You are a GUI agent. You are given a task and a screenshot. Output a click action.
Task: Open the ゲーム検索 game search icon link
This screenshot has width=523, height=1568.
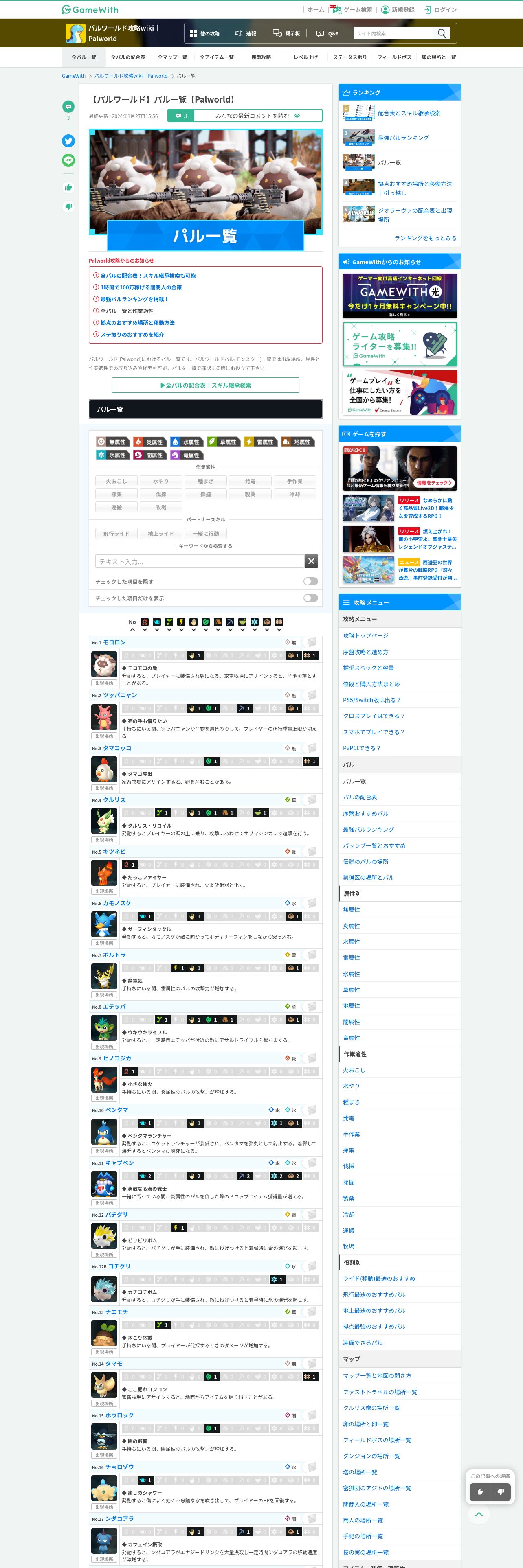[352, 10]
